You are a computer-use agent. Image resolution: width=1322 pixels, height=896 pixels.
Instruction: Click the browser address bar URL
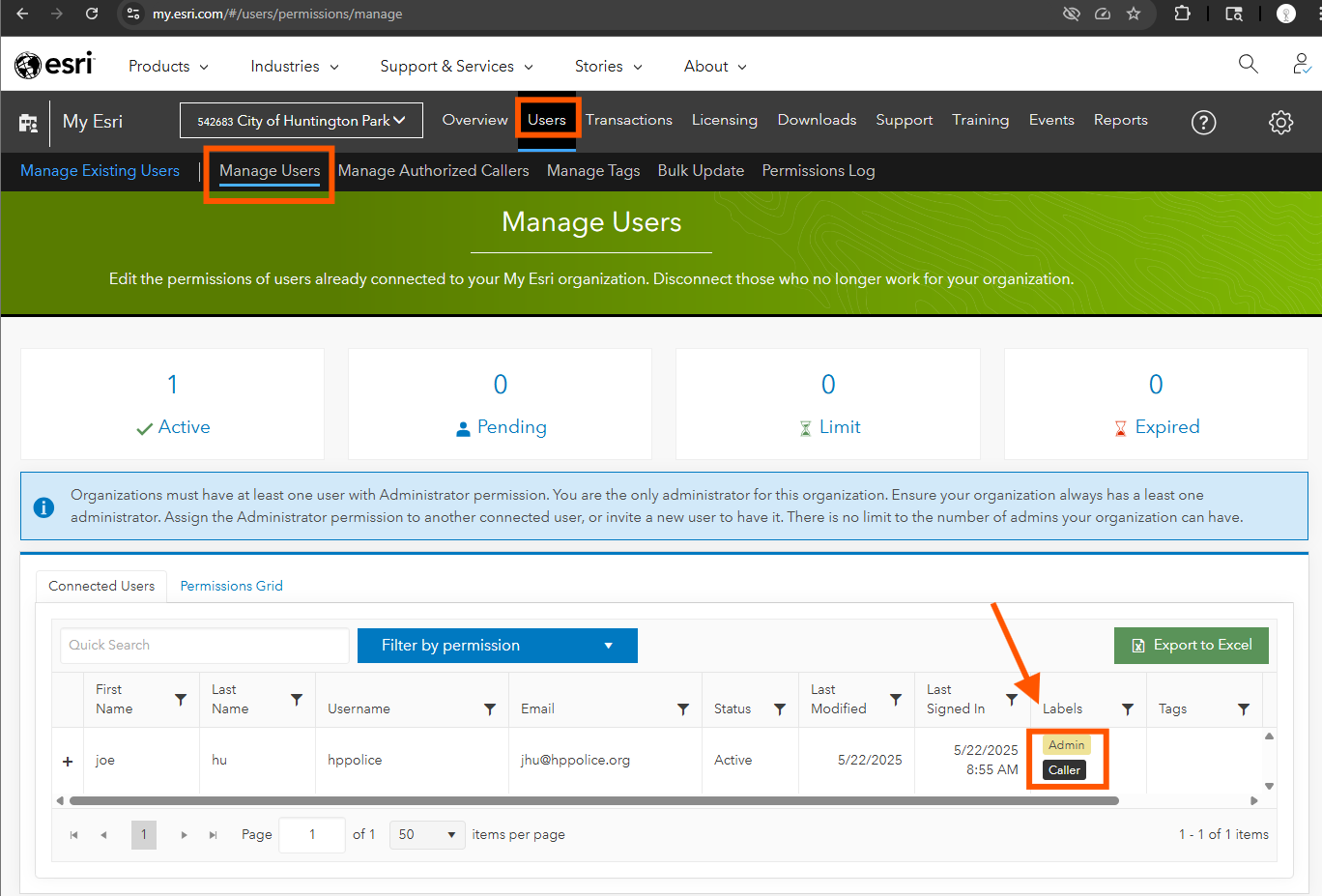(x=277, y=14)
